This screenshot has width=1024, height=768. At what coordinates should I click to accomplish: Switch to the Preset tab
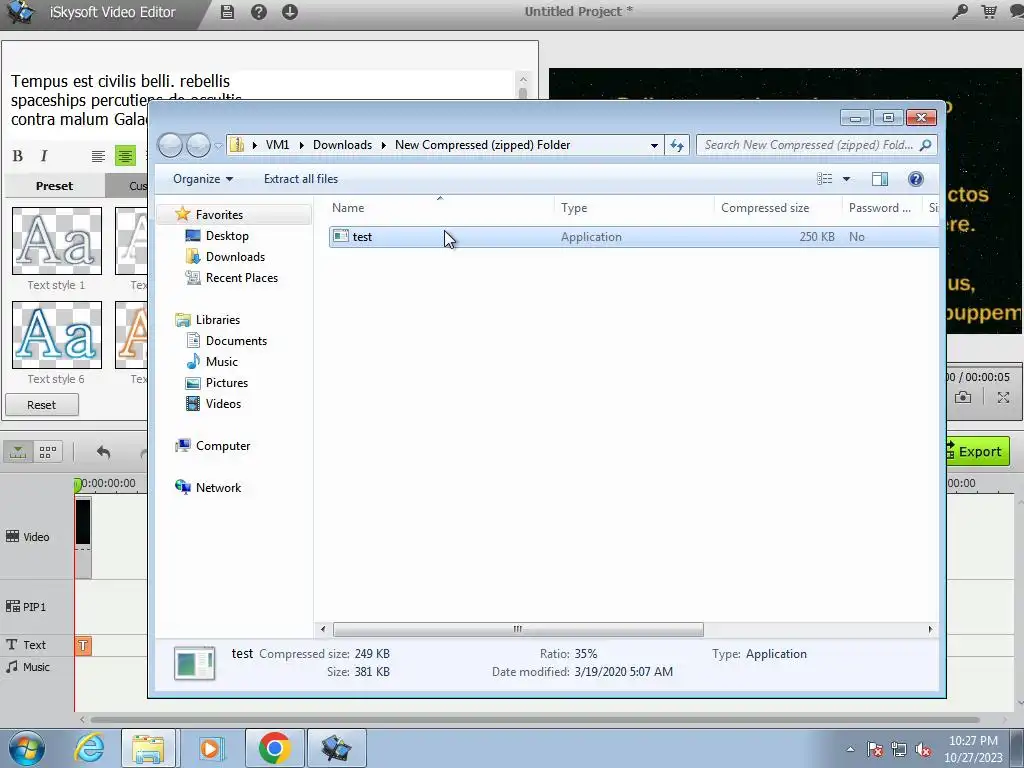[54, 186]
